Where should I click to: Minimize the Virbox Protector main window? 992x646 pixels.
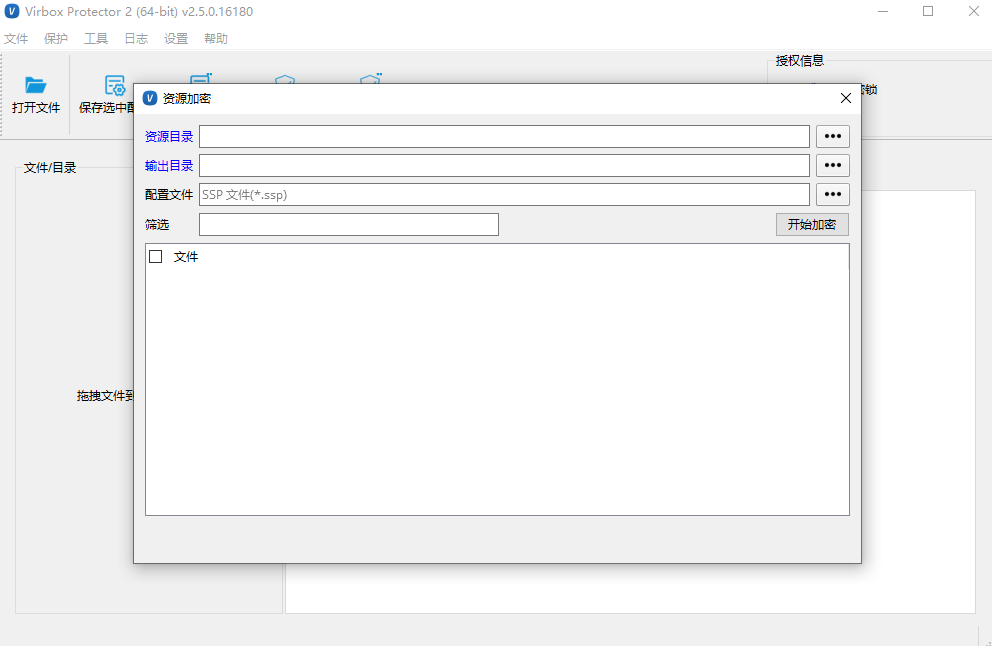[x=883, y=11]
